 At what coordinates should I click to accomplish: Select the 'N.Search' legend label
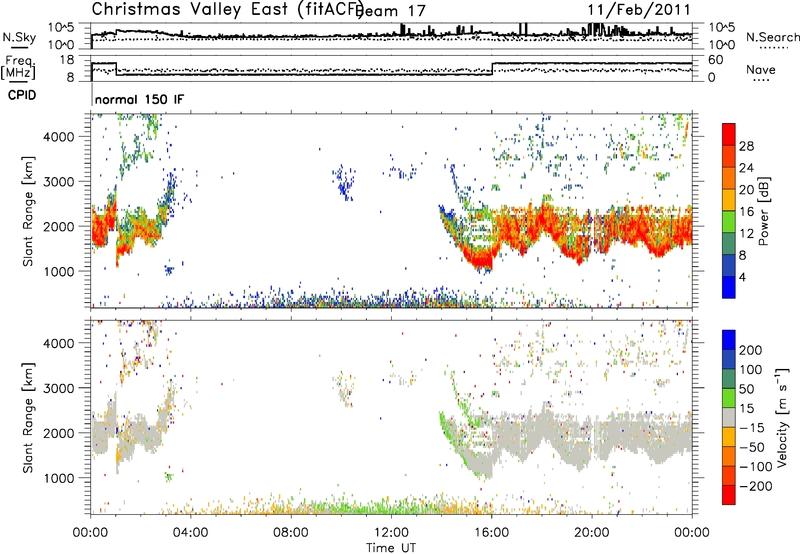(x=772, y=37)
